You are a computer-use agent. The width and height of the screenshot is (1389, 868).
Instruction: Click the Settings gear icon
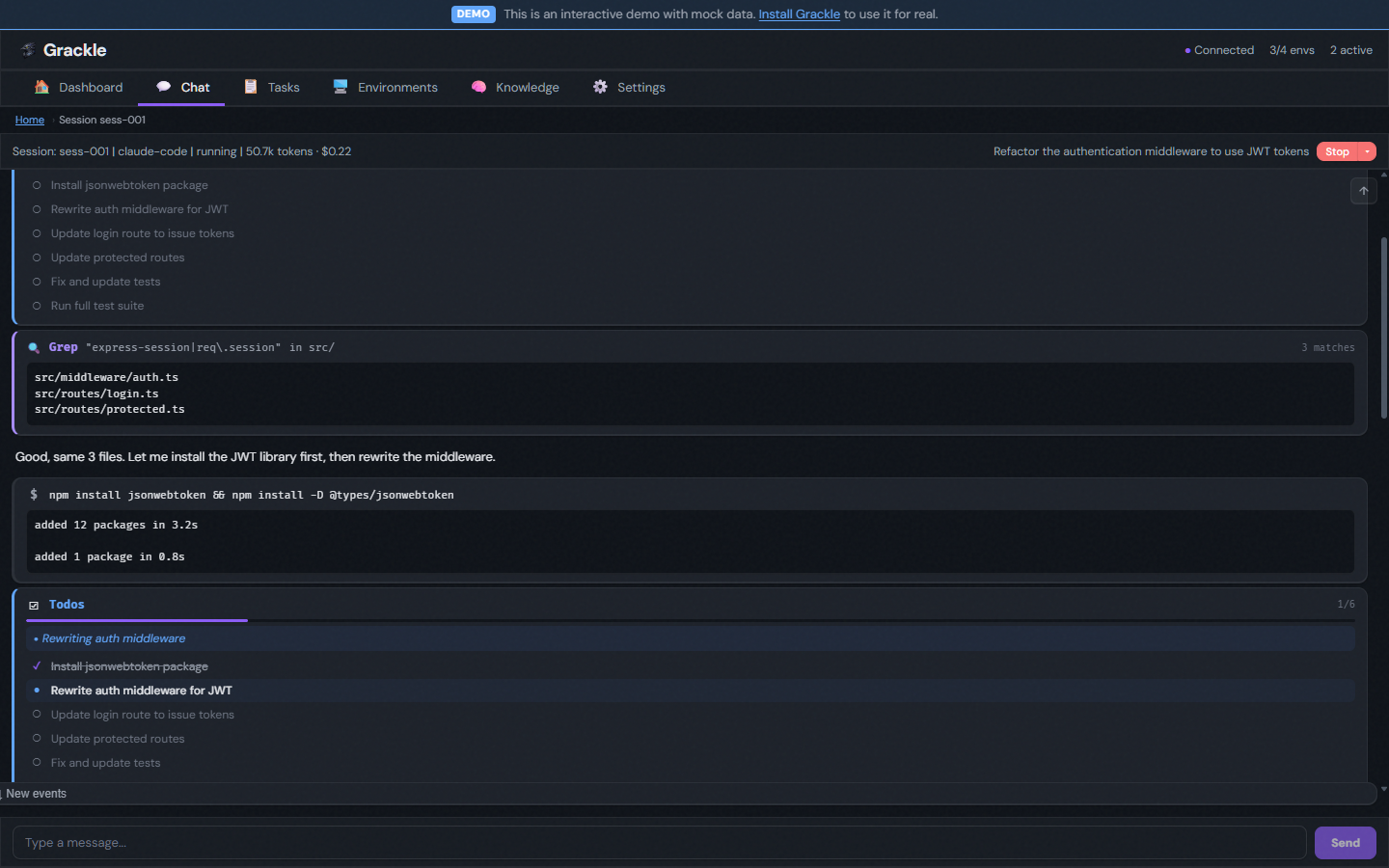pos(600,87)
